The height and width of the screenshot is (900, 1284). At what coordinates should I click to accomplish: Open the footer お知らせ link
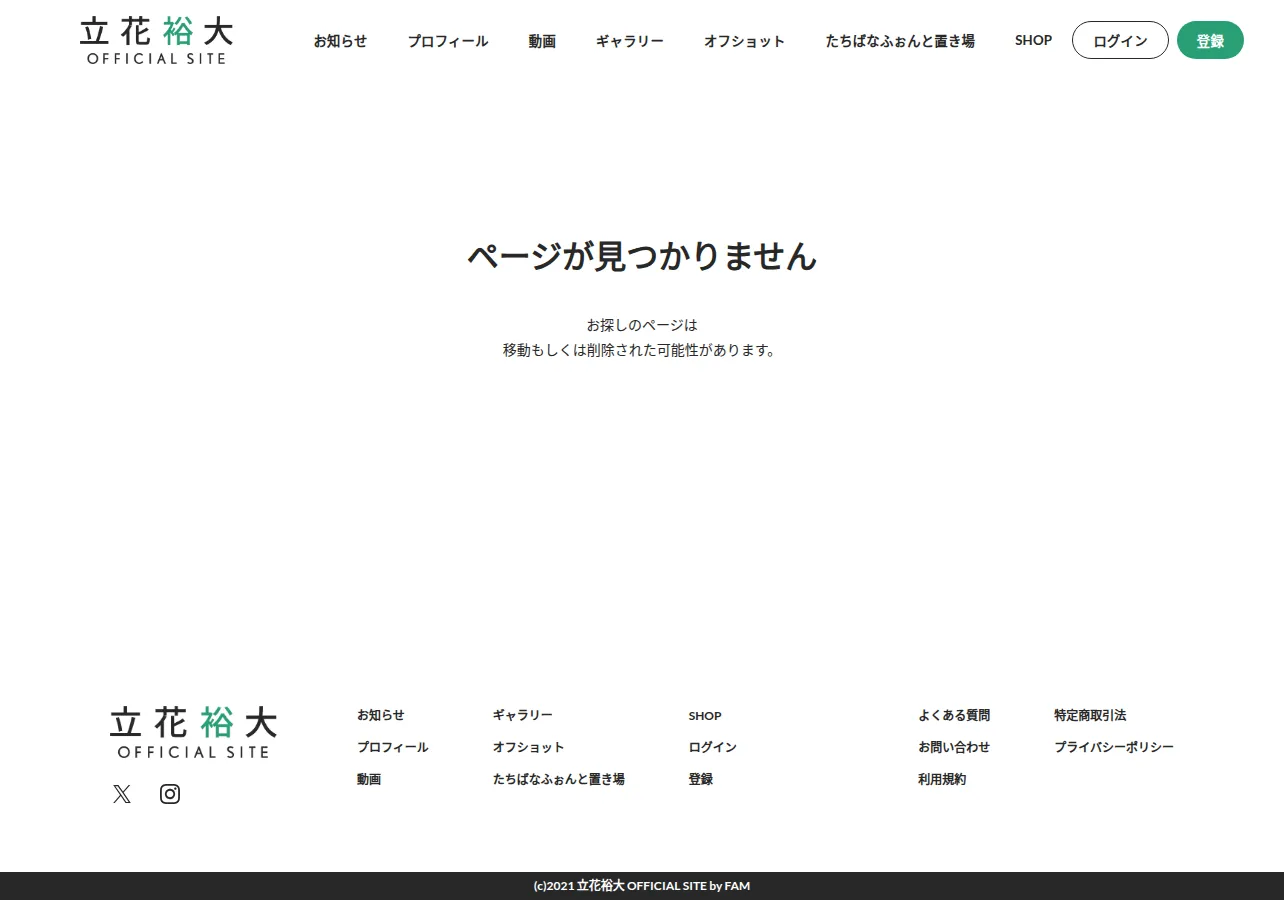tap(381, 715)
